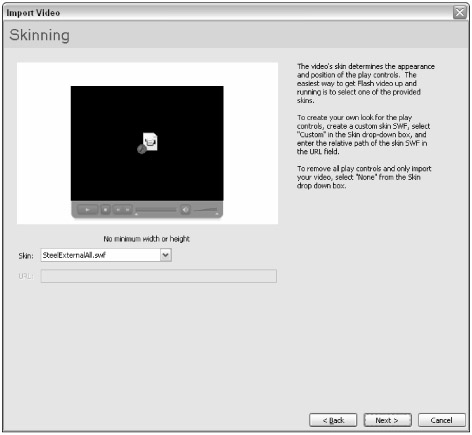Click the 'Skin:' label
The image size is (472, 435).
click(x=26, y=256)
